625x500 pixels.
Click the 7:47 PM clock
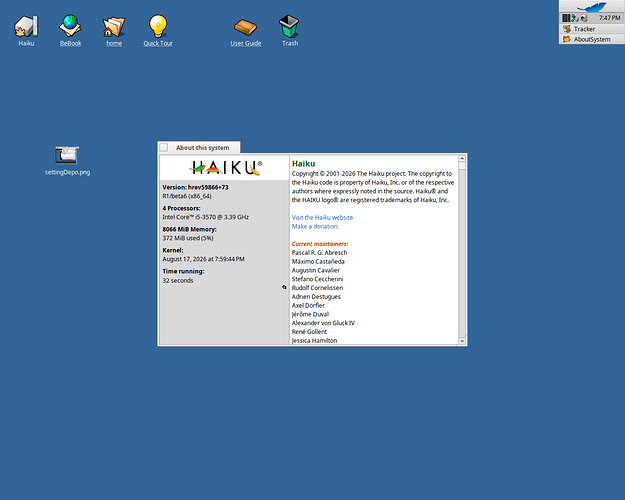[x=609, y=18]
